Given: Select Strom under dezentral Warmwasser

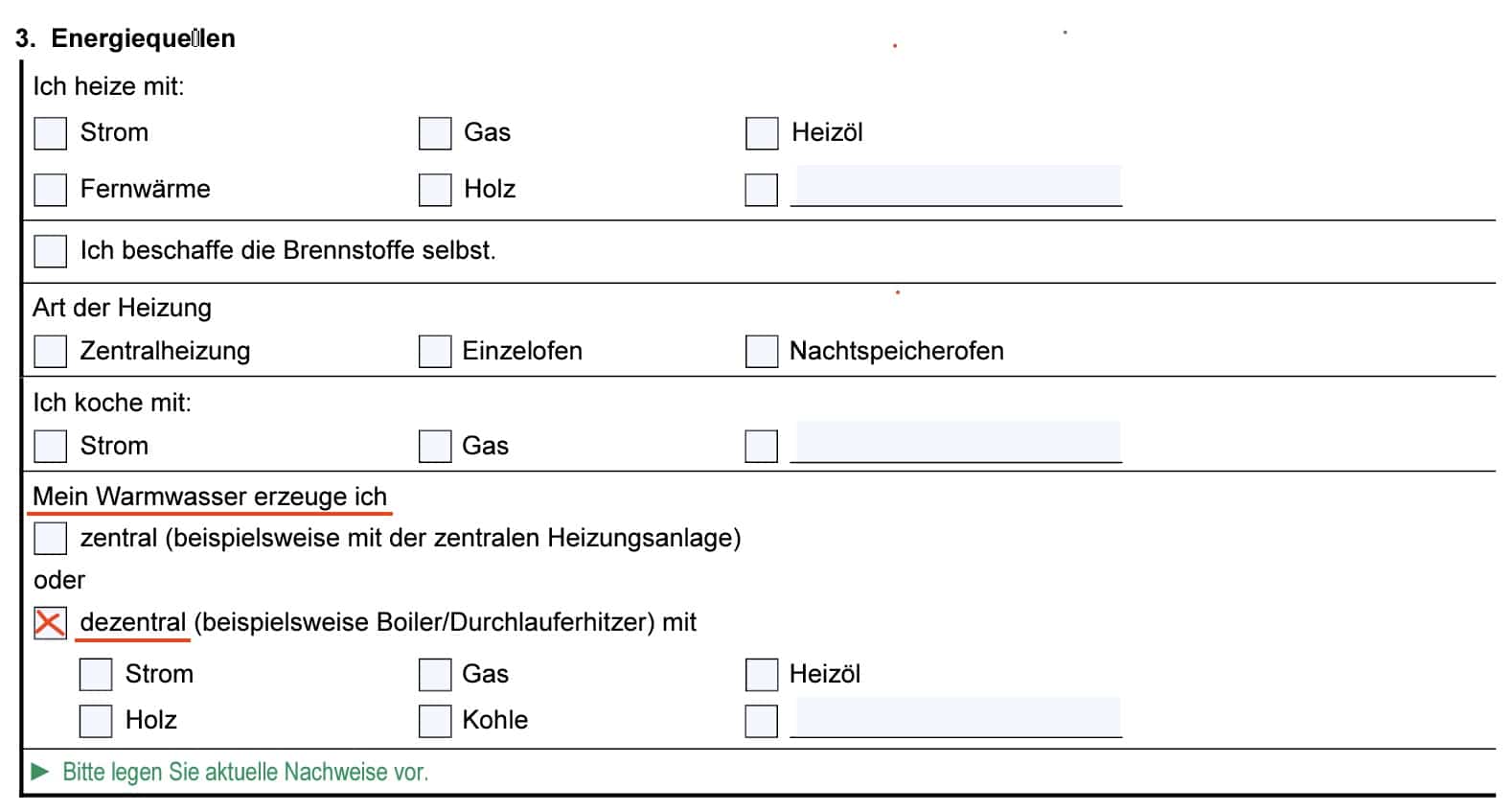Looking at the screenshot, I should point(96,675).
